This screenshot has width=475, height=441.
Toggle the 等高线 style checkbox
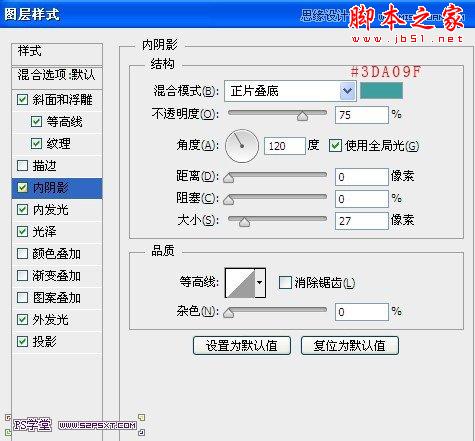pyautogui.click(x=36, y=121)
